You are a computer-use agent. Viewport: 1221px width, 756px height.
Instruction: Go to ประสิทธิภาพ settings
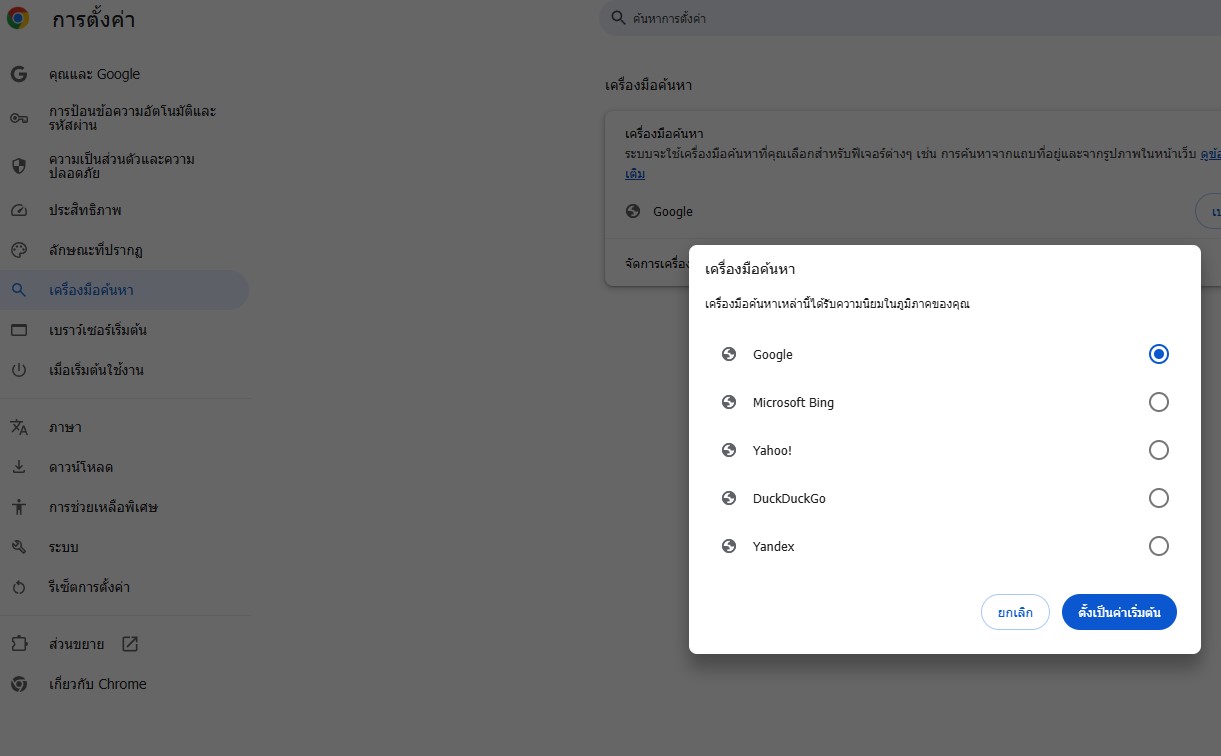pyautogui.click(x=124, y=211)
